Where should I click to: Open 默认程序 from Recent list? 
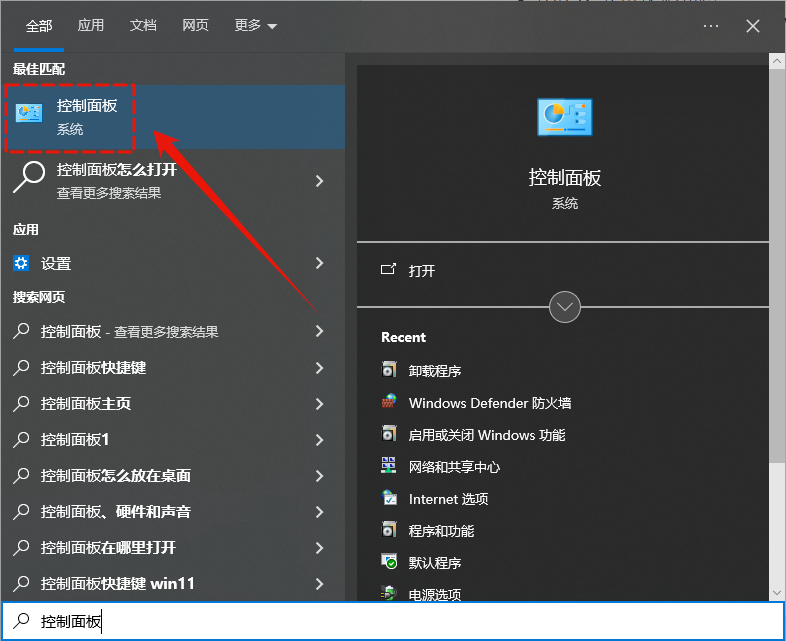coord(435,563)
